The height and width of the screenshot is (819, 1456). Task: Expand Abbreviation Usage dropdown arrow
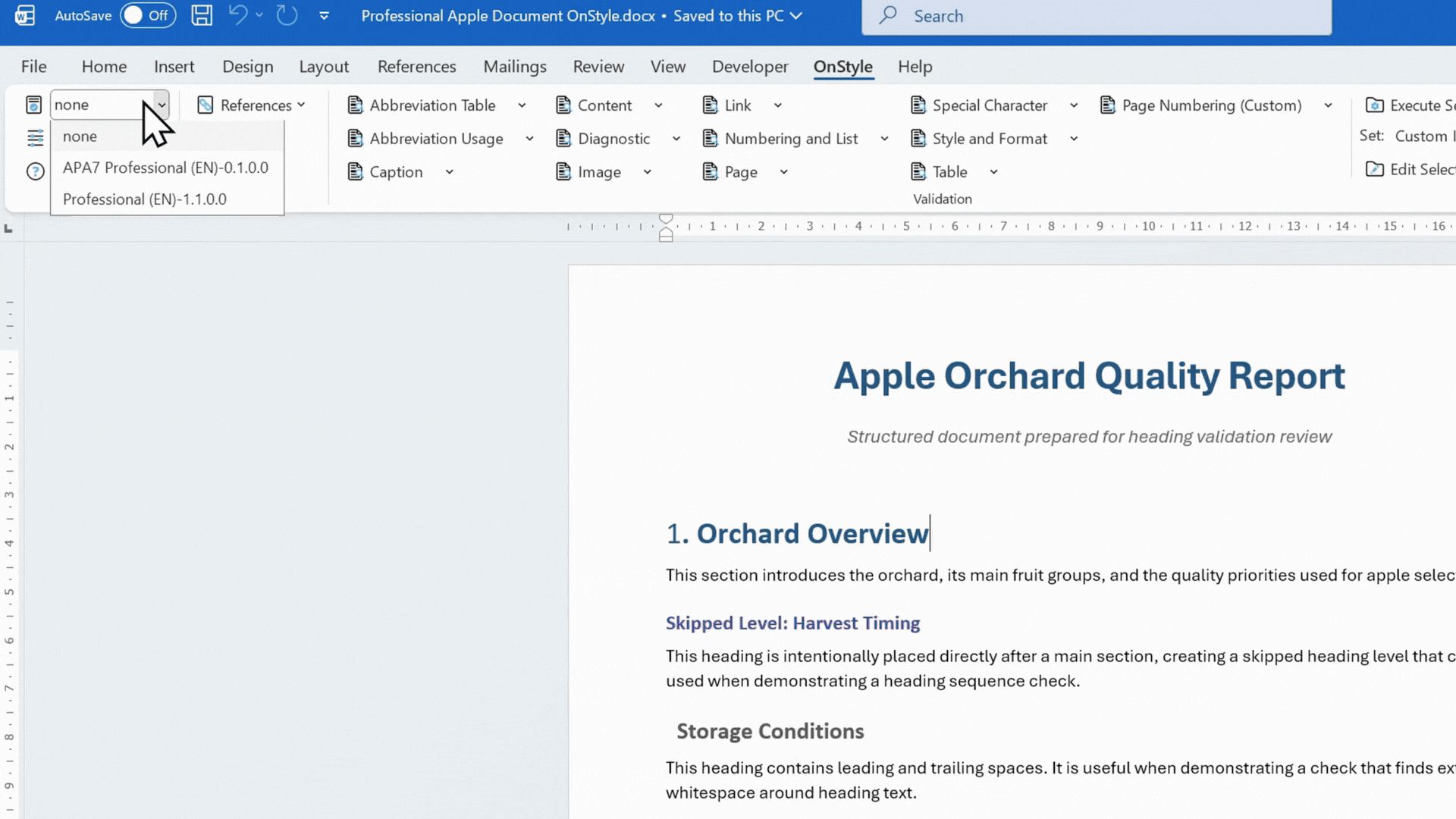(529, 139)
